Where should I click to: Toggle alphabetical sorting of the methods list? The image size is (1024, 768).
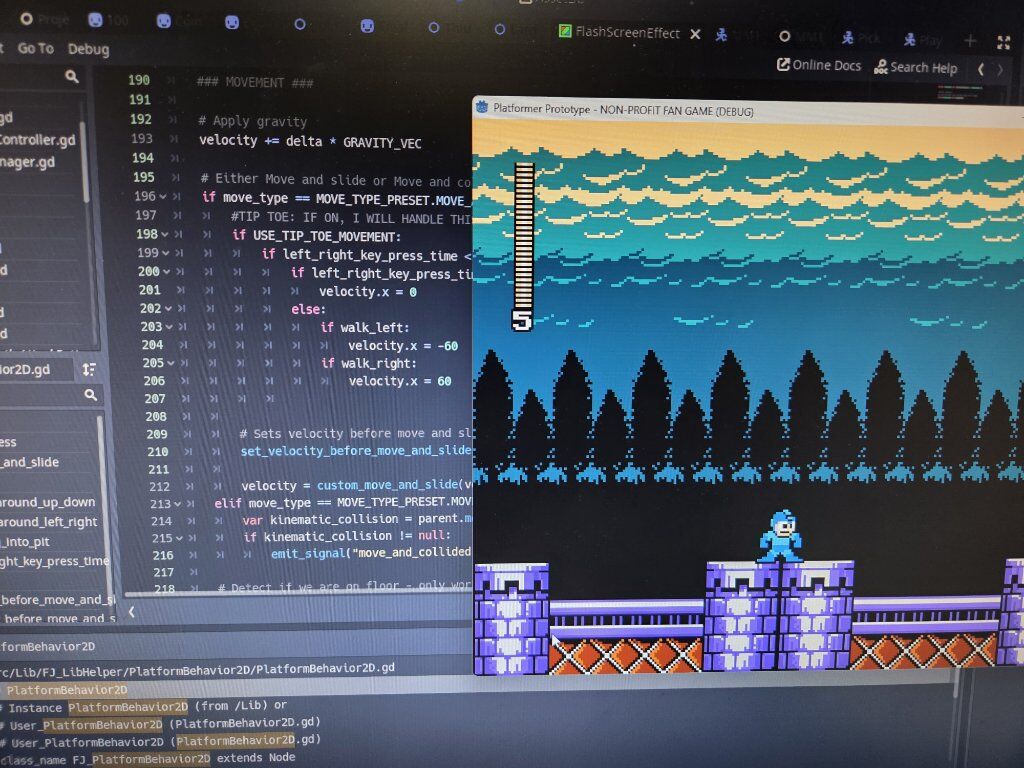click(x=89, y=369)
